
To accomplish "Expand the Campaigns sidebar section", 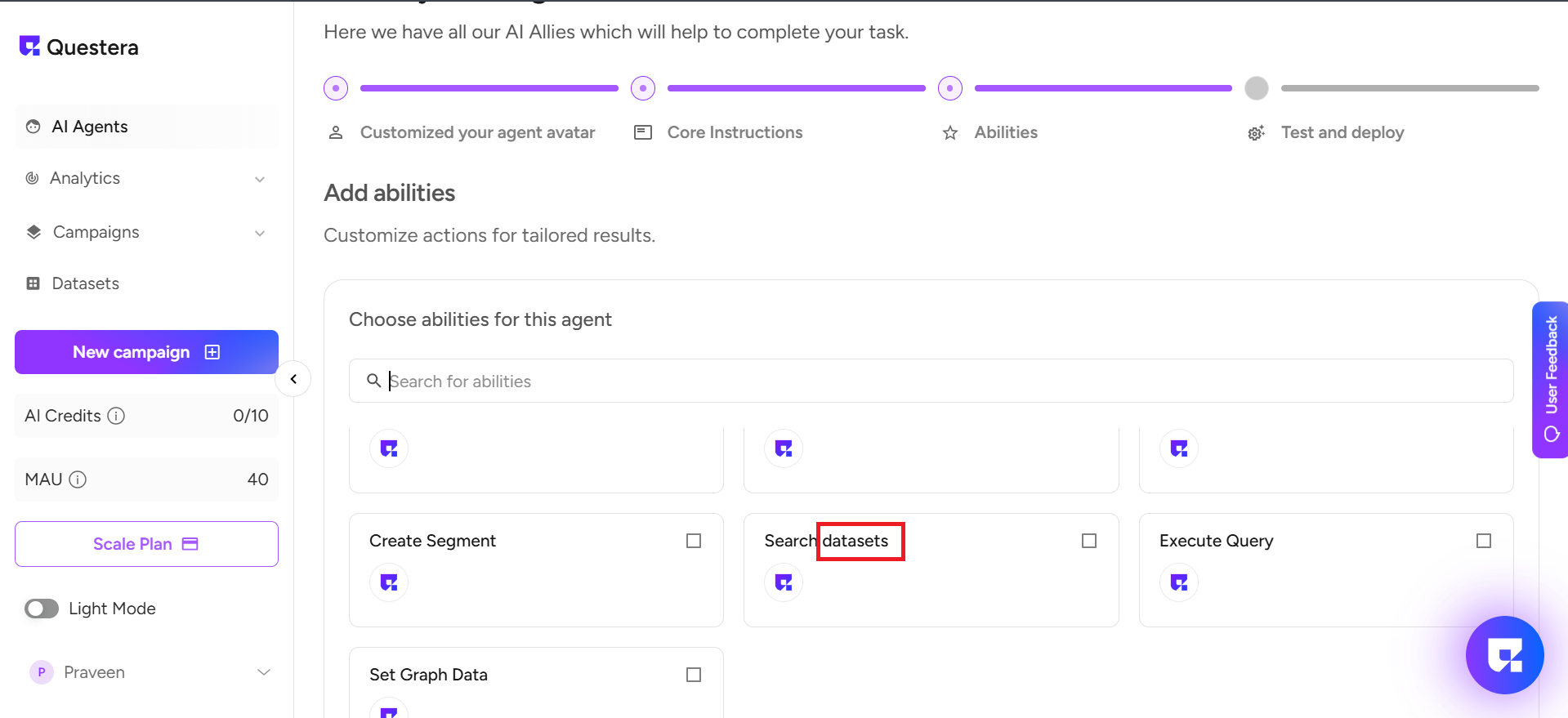I will tap(146, 232).
